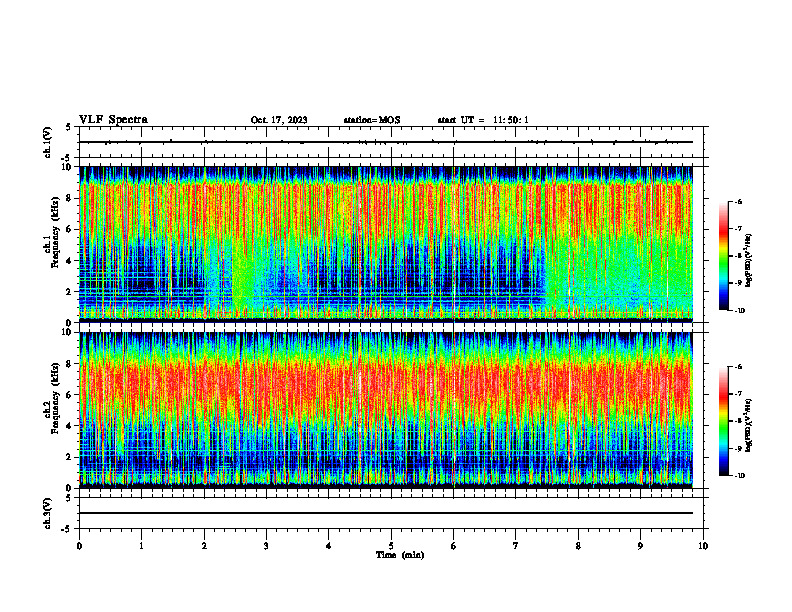Click the "5" tick of the ch.1(V) axis

point(69,127)
